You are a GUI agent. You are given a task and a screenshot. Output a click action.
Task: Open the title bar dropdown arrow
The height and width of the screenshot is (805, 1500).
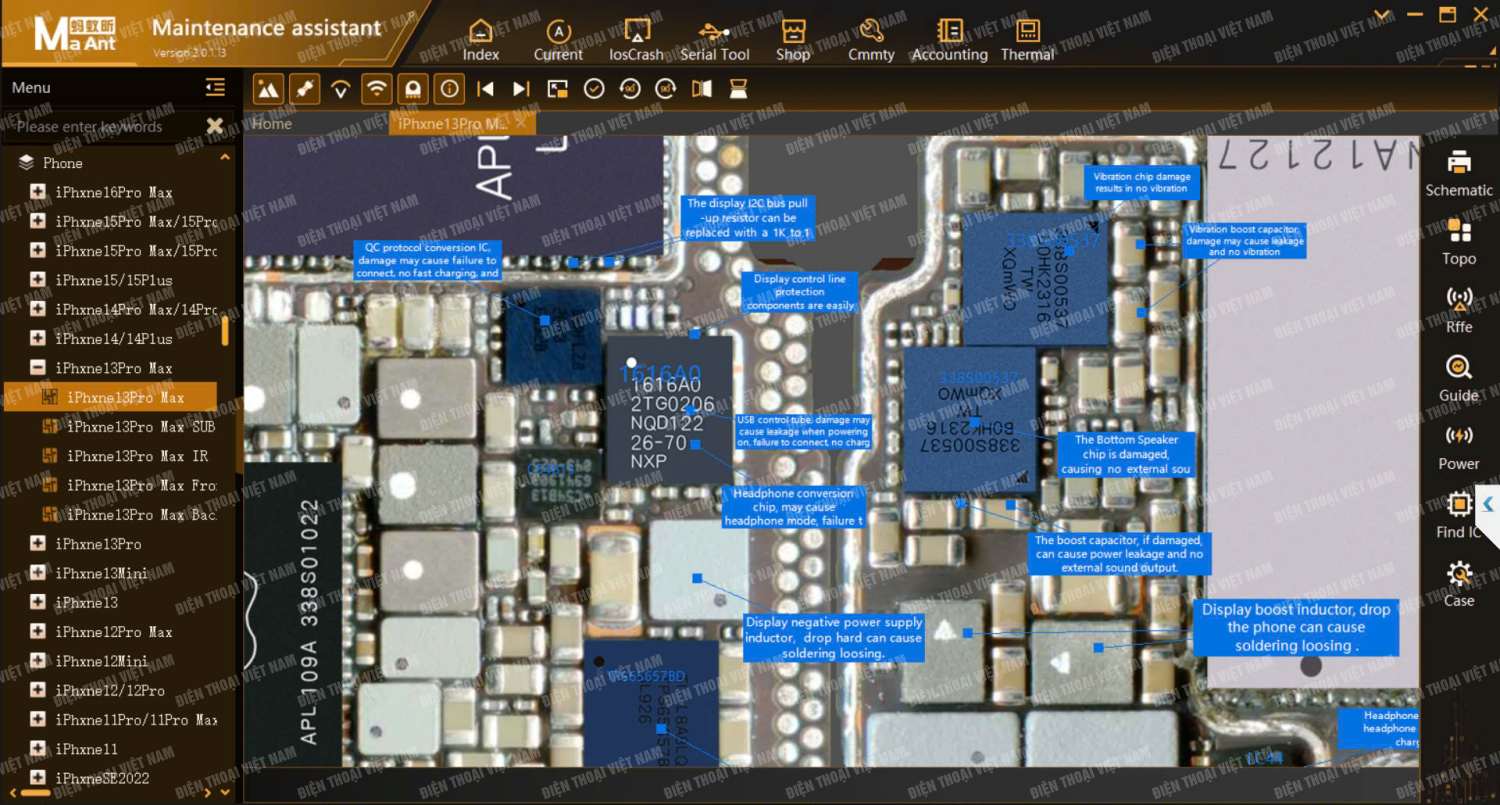pyautogui.click(x=1383, y=15)
